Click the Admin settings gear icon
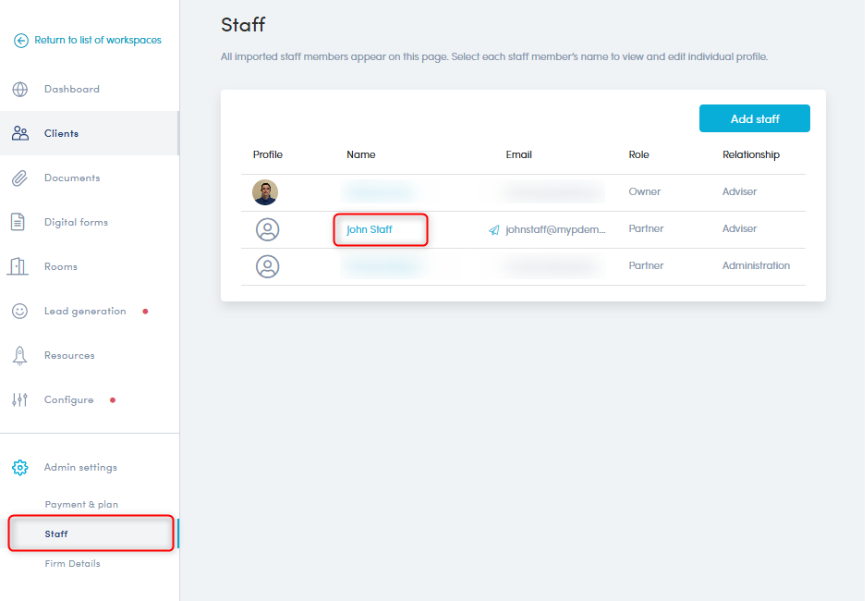865x601 pixels. (20, 467)
